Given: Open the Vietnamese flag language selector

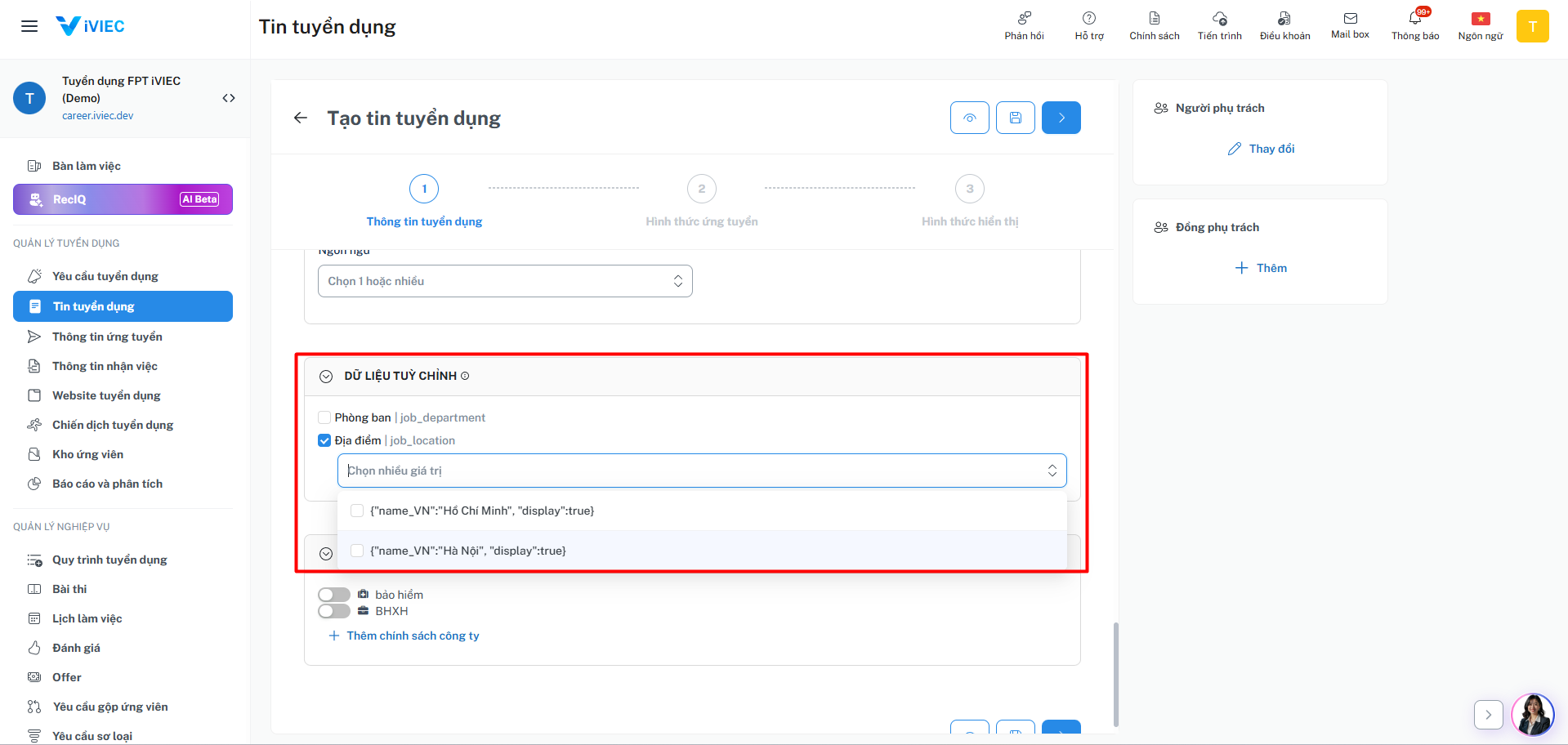Looking at the screenshot, I should tap(1481, 19).
